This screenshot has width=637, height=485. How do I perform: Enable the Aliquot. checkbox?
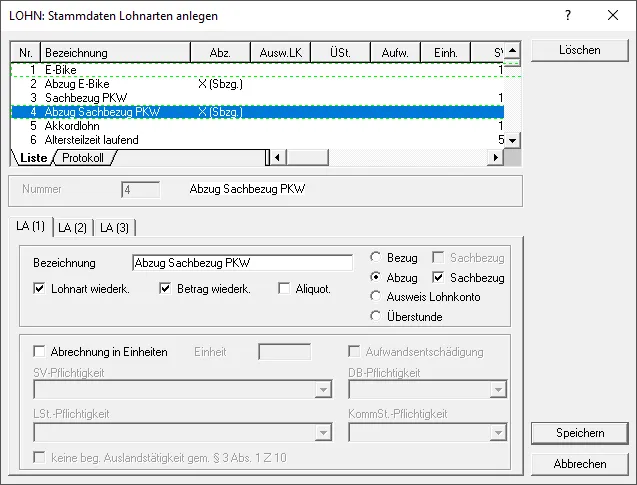pyautogui.click(x=284, y=289)
